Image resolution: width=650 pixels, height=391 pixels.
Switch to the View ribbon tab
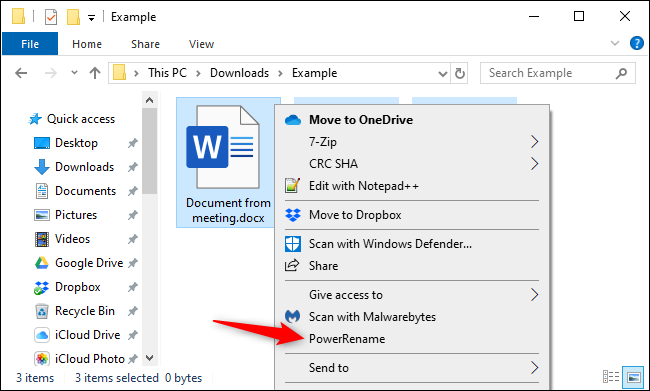(201, 44)
